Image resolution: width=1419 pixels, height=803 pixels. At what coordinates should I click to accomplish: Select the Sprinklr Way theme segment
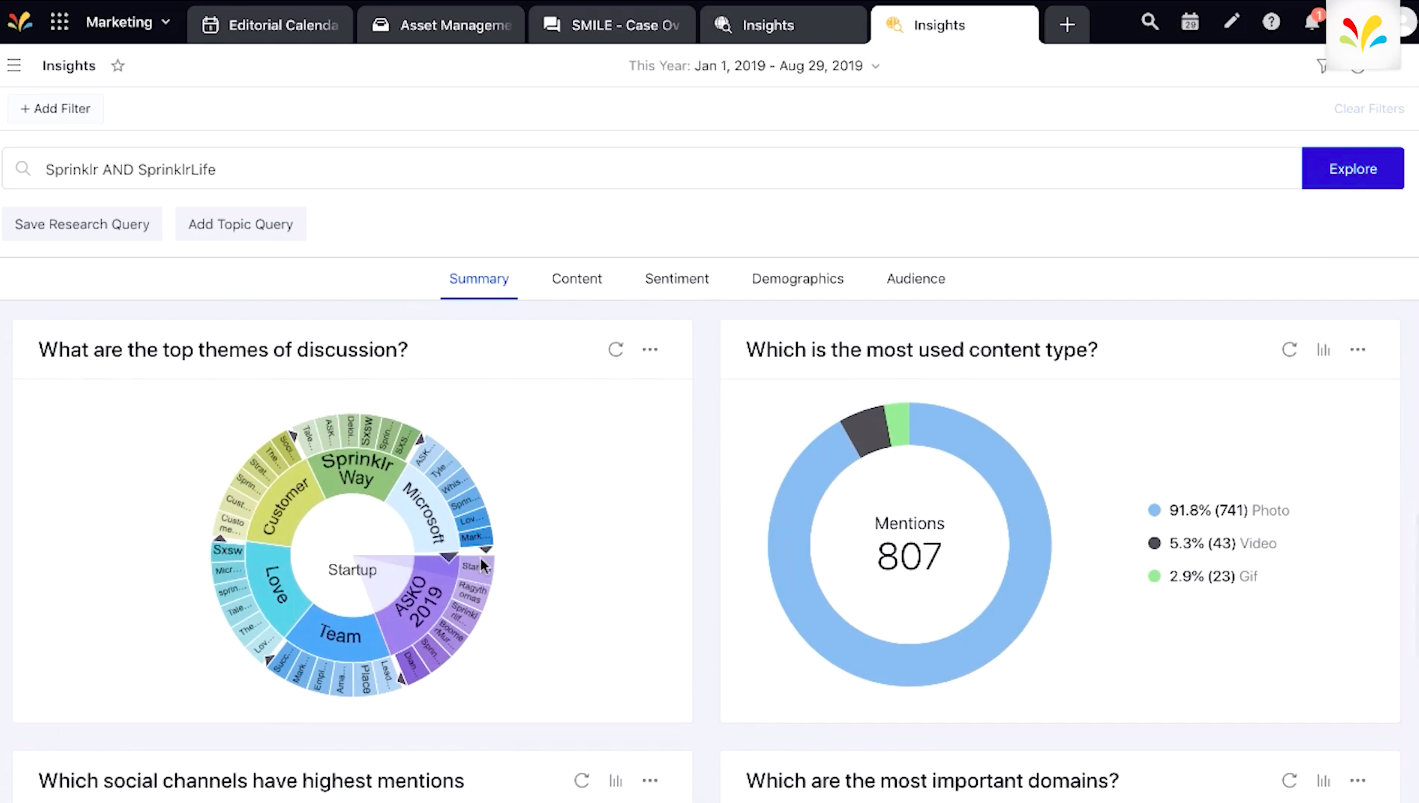click(x=357, y=470)
